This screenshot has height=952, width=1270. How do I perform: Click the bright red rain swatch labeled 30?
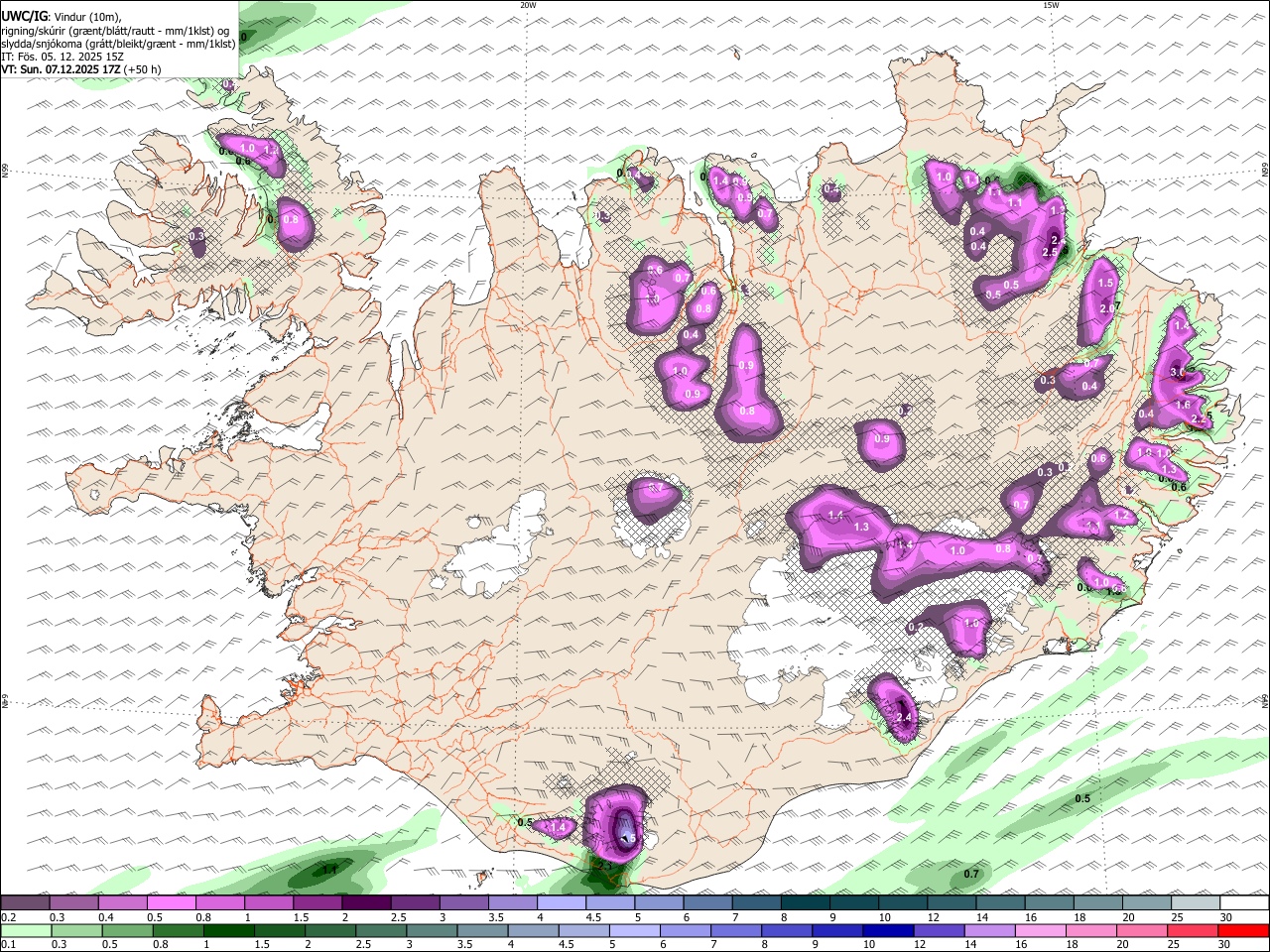click(1241, 931)
